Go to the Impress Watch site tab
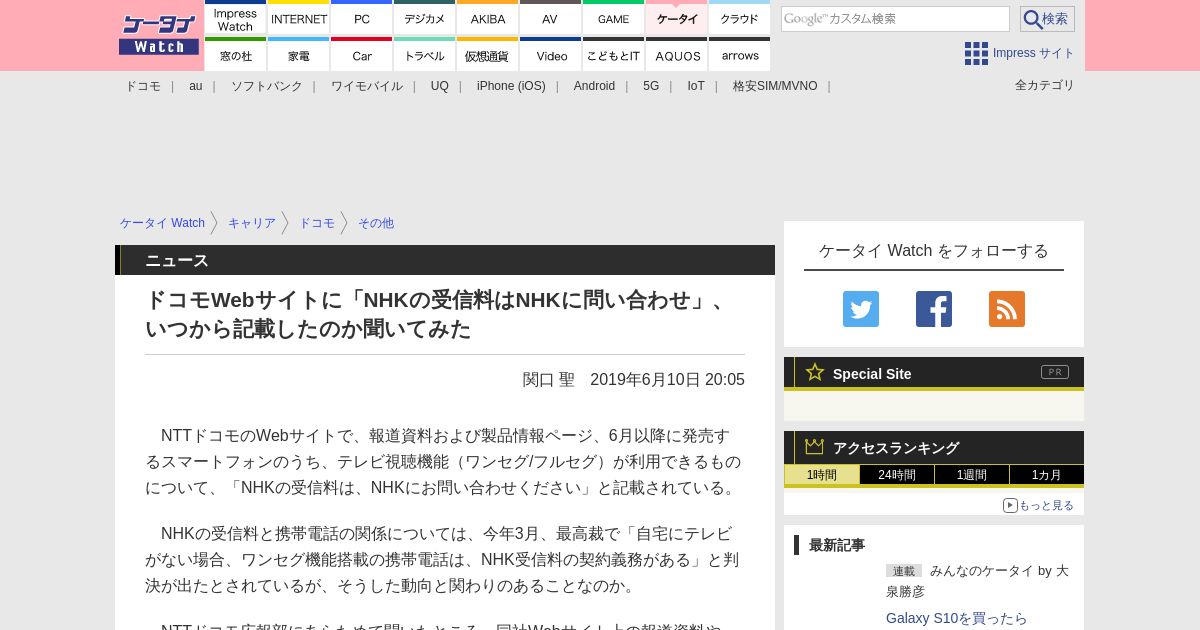This screenshot has height=630, width=1200. pos(236,19)
